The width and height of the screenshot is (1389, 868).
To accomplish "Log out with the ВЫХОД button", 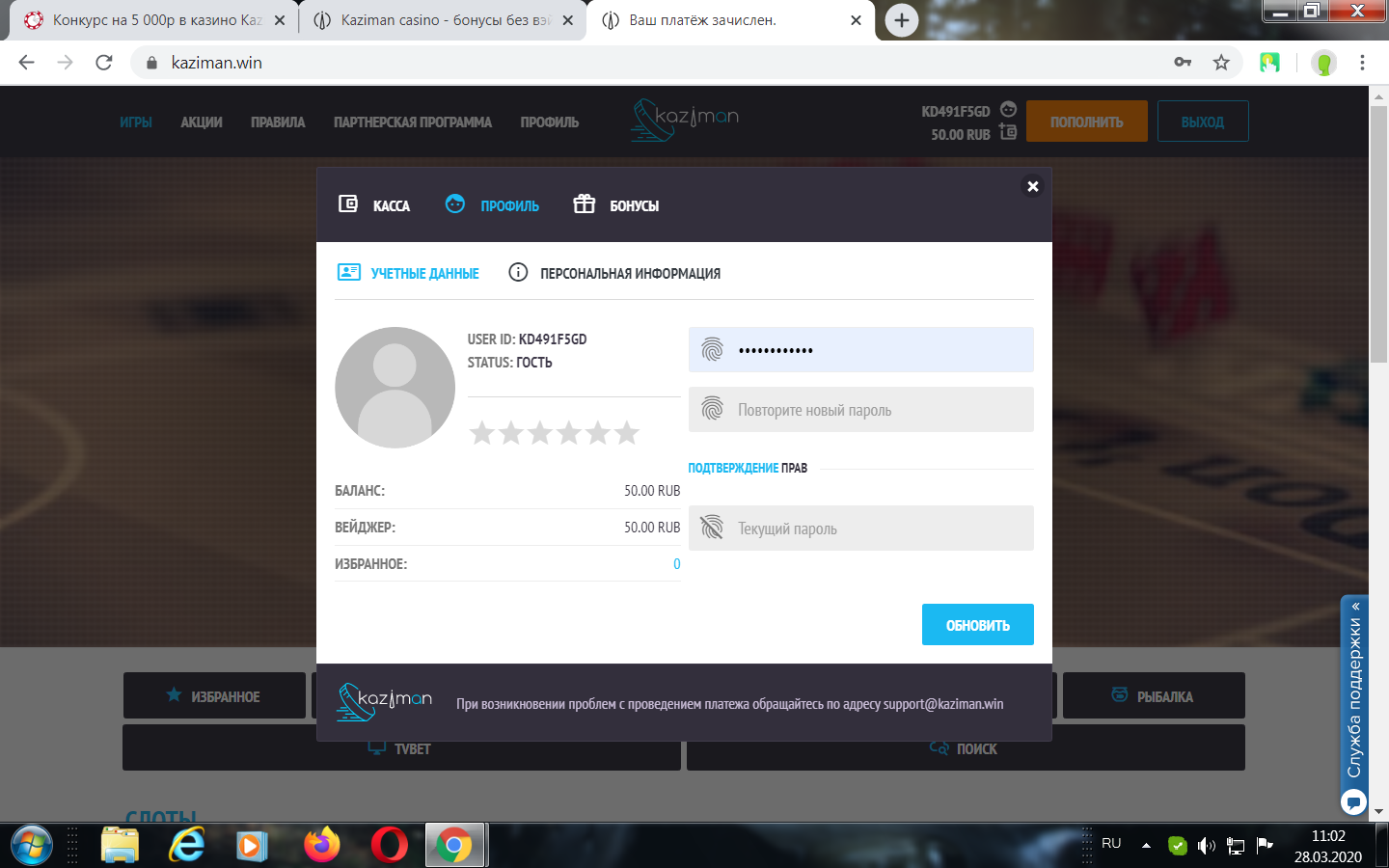I will (1203, 122).
